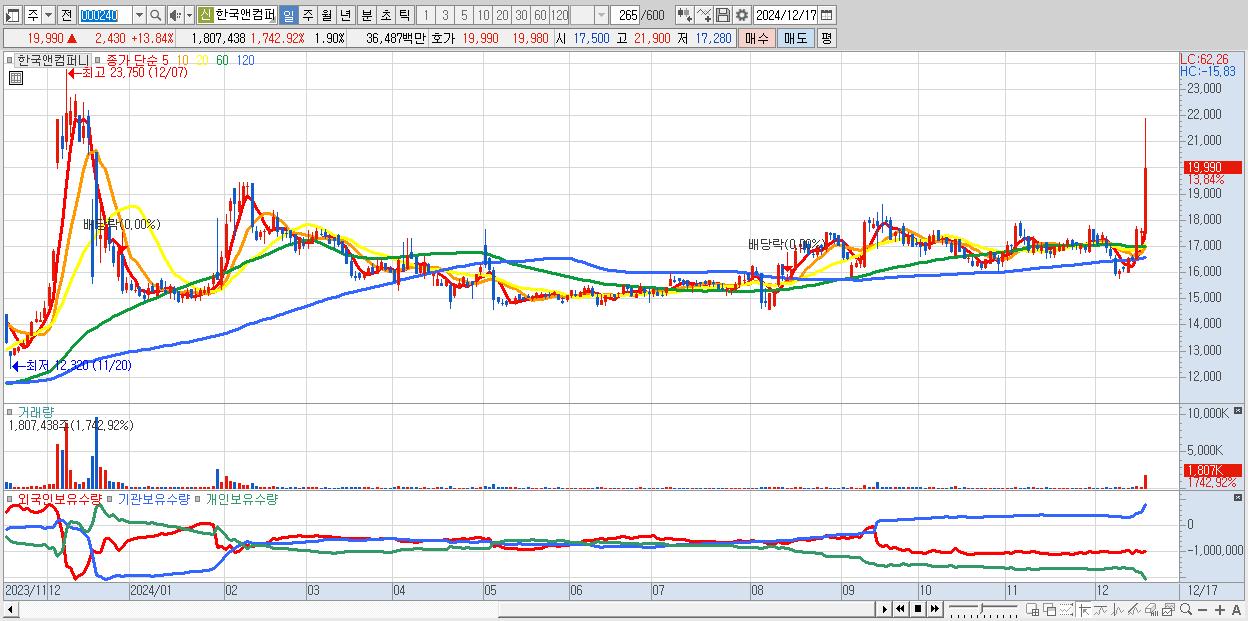Open the 주 market type dropdown arrow
This screenshot has width=1248, height=621.
(x=48, y=15)
